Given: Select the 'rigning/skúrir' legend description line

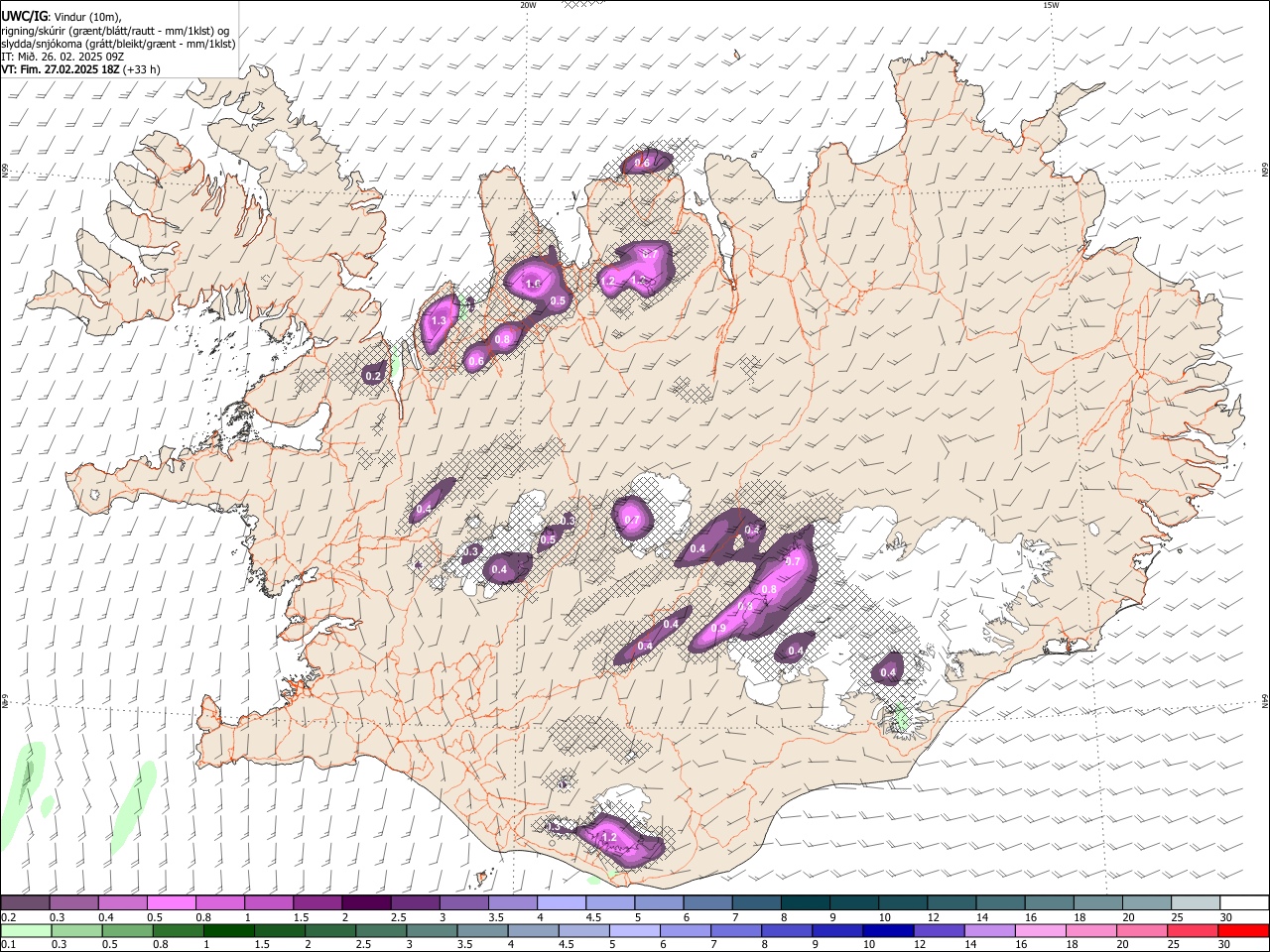Looking at the screenshot, I should (116, 30).
